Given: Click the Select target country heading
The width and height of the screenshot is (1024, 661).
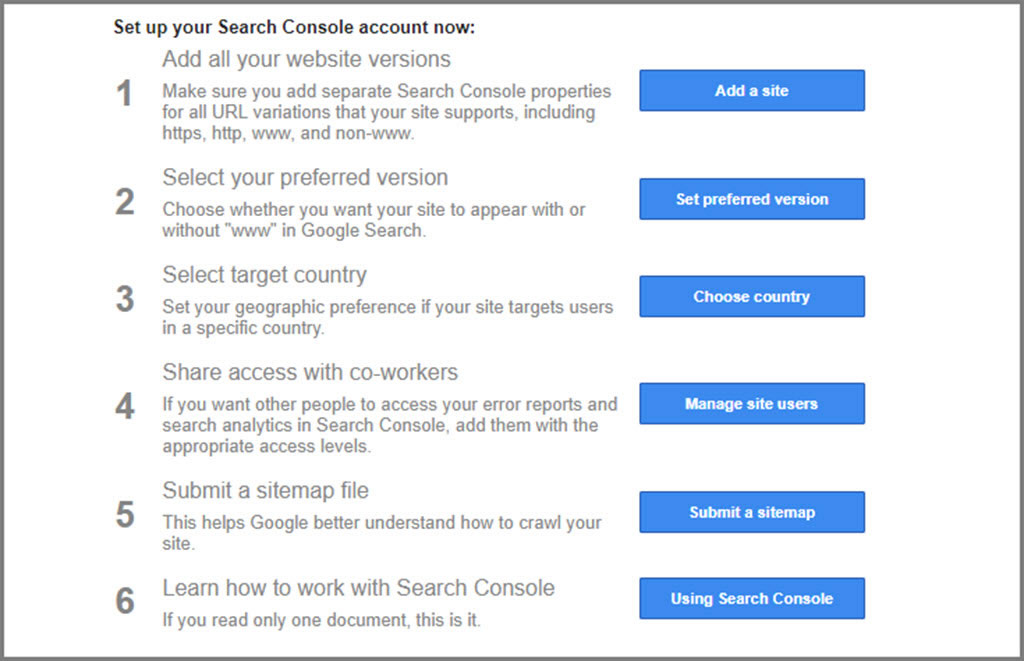Looking at the screenshot, I should coord(264,275).
